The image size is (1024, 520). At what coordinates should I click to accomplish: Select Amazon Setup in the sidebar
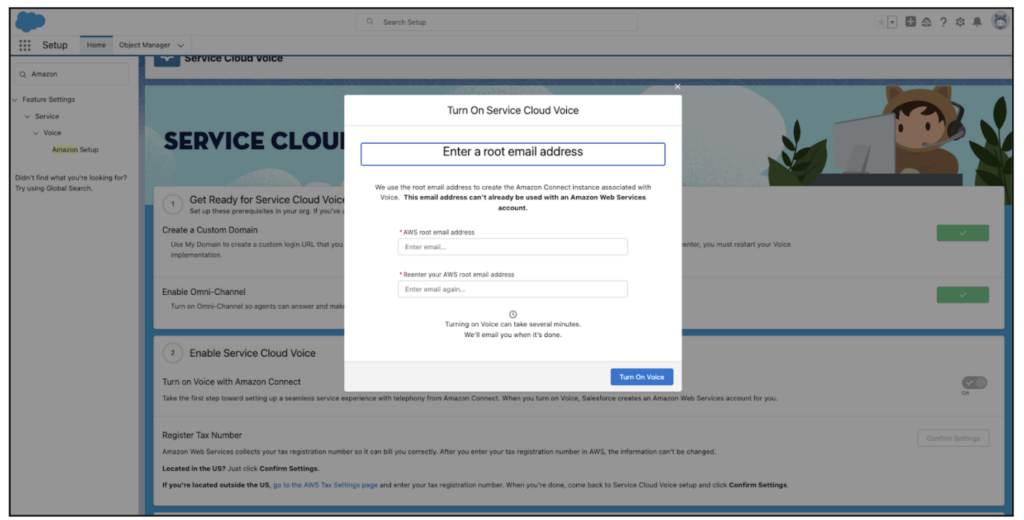pos(75,149)
